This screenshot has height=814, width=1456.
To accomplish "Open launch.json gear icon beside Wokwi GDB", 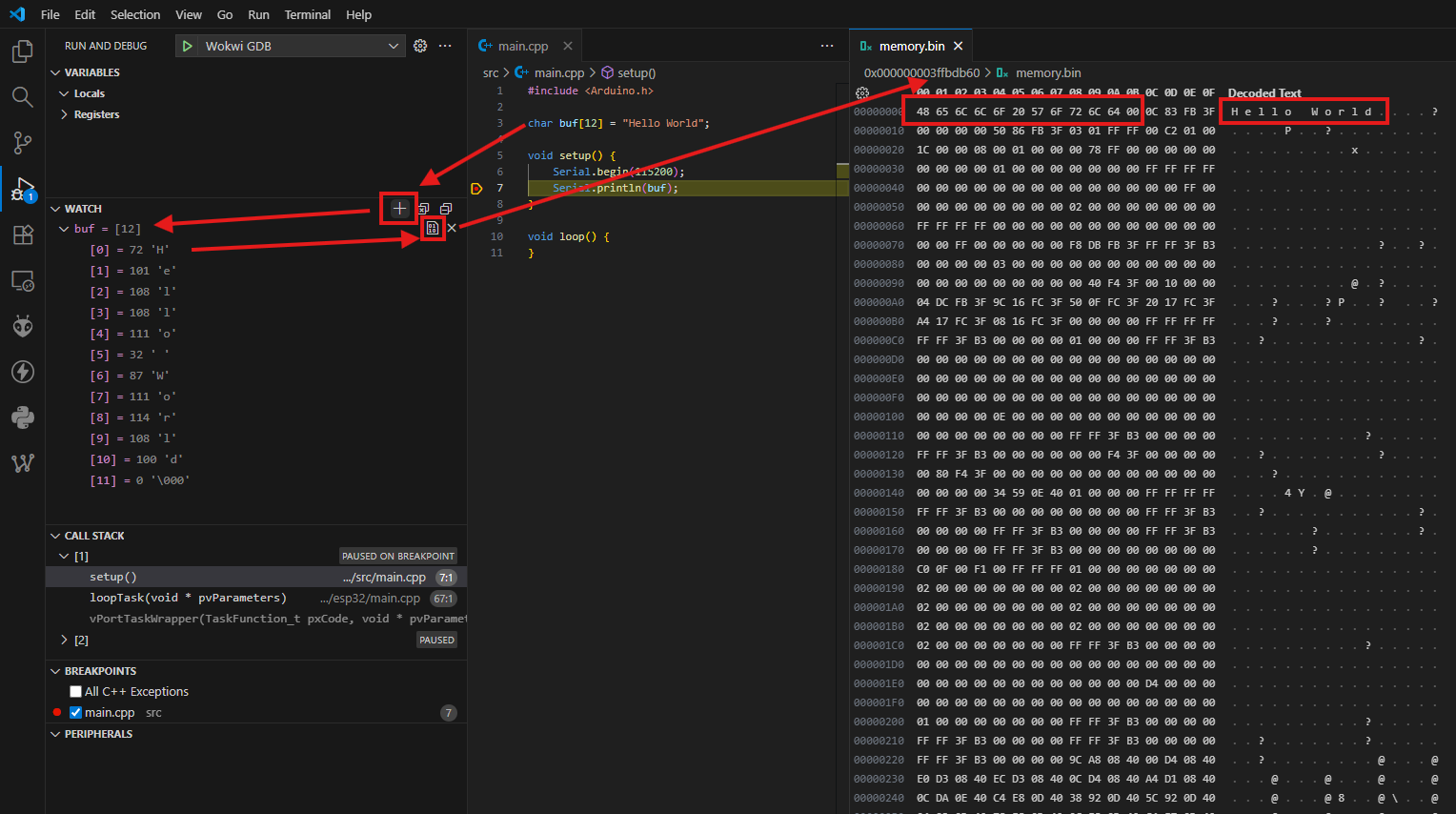I will 420,46.
